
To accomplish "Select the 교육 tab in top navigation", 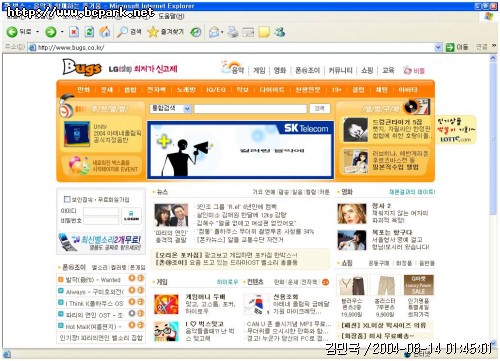I will [x=388, y=70].
